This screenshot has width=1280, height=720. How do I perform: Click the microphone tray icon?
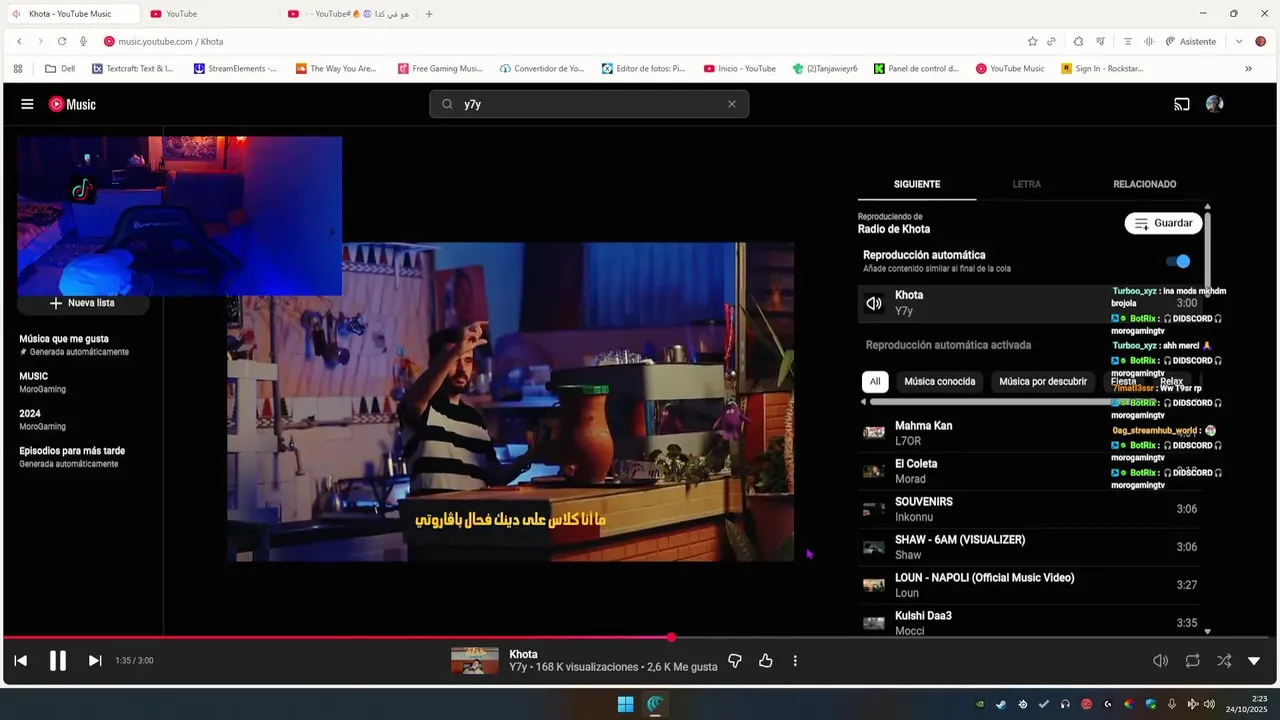click(1172, 704)
